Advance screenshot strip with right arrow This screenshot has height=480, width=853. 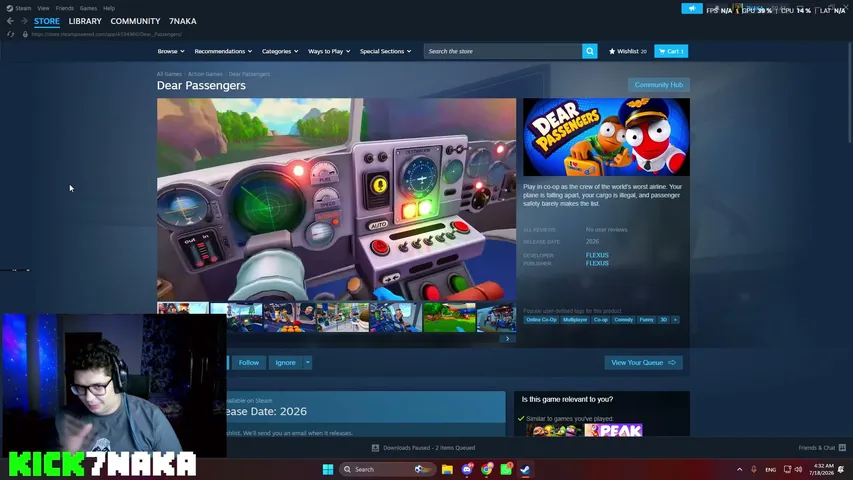tap(508, 339)
